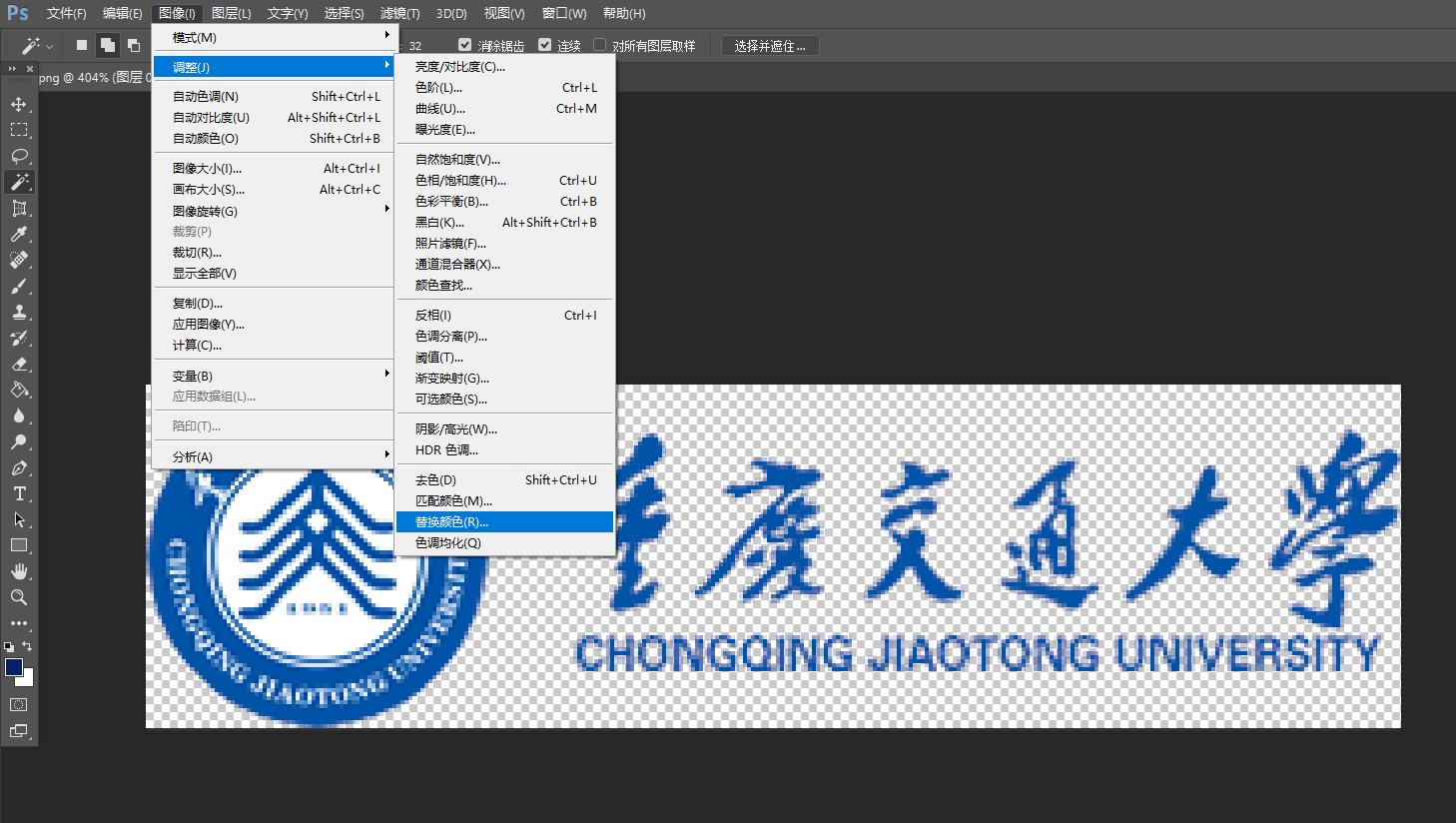This screenshot has width=1456, height=823.
Task: Select the Dodge tool
Action: pyautogui.click(x=19, y=441)
